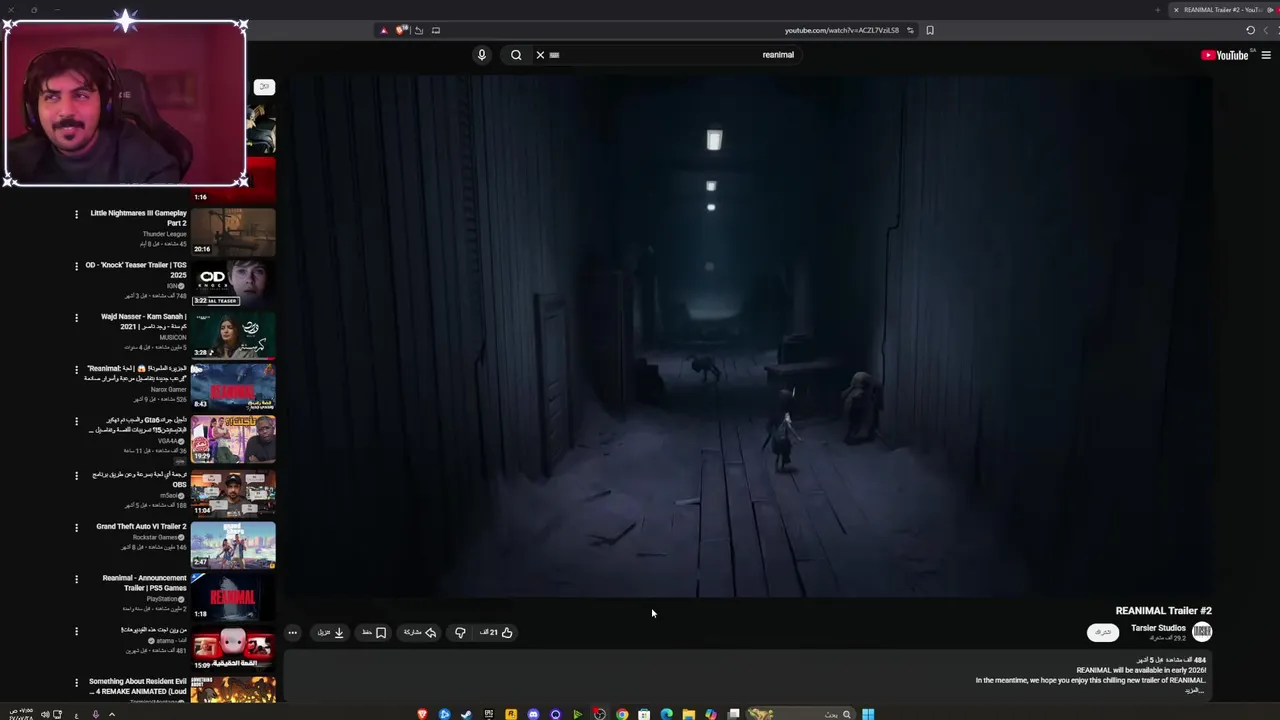Open 'Grand Theft Auto VI Trailer 2' thumbnail
Screen dimensions: 1280x720
point(233,545)
